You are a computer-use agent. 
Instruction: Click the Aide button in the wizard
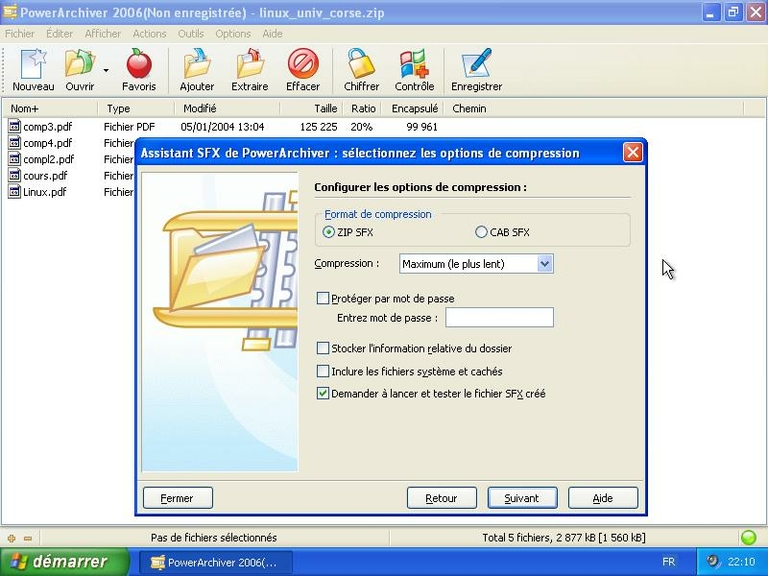[603, 498]
